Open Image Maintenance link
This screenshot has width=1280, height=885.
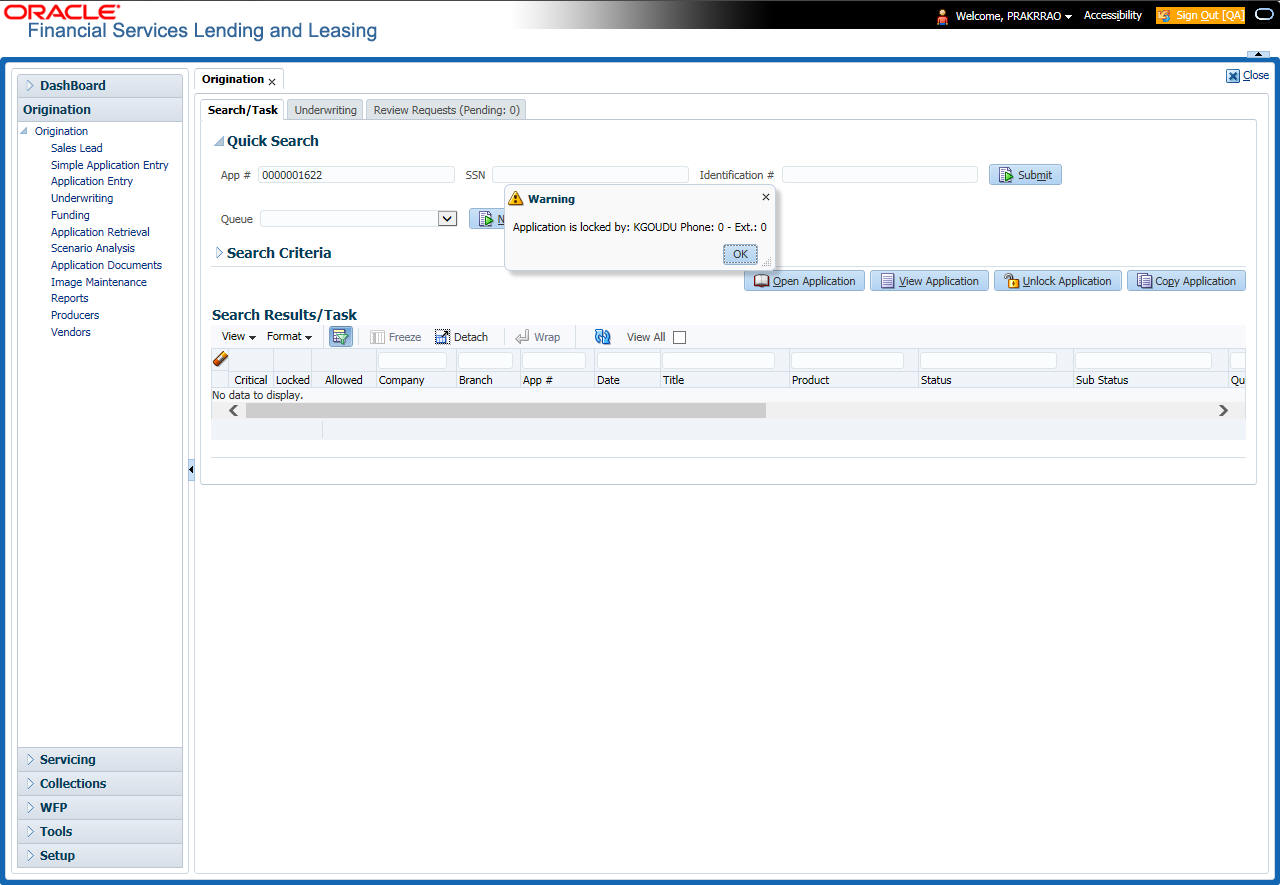coord(99,282)
